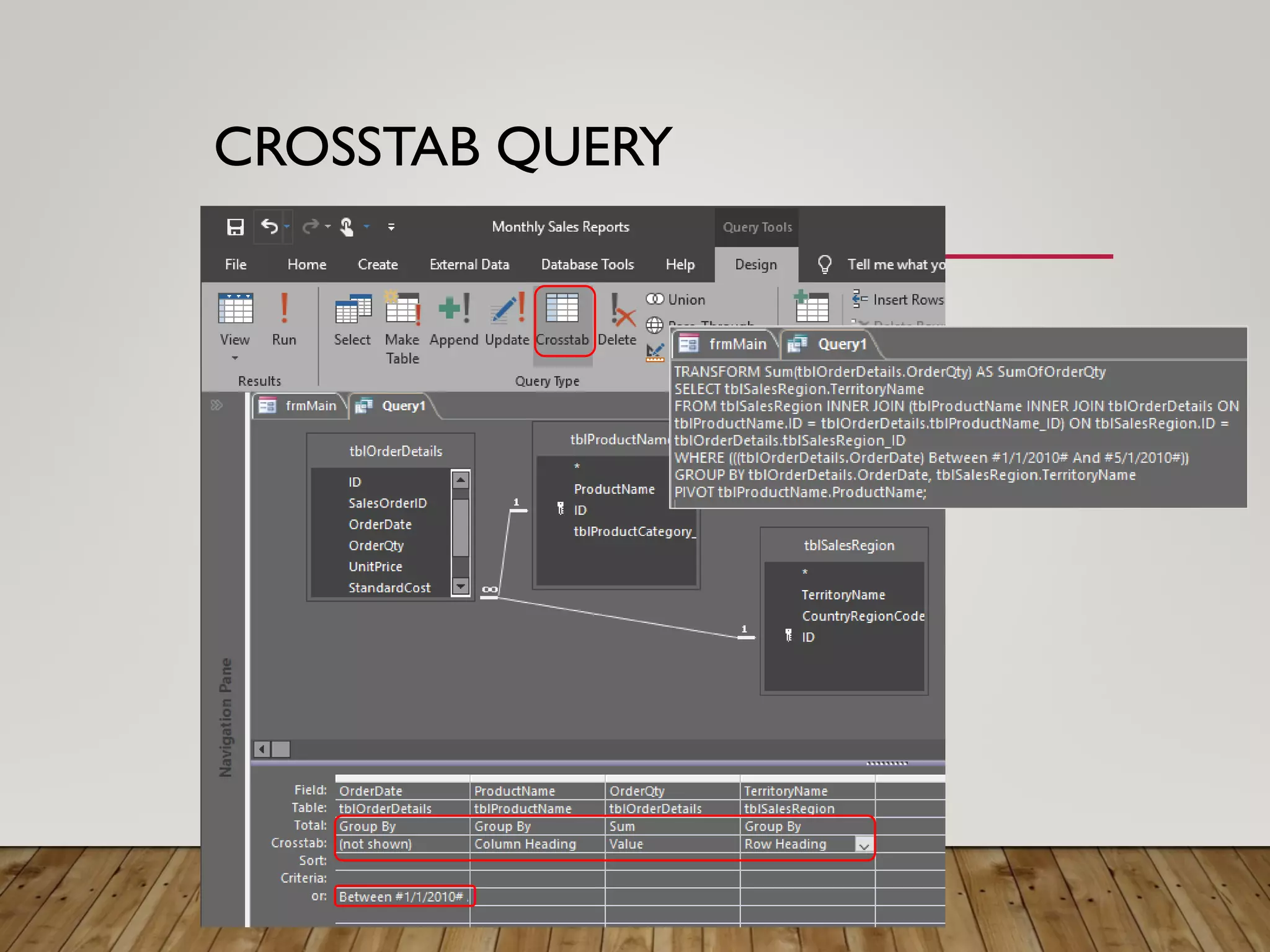Select ProductName field in tblProductName table

pos(614,489)
